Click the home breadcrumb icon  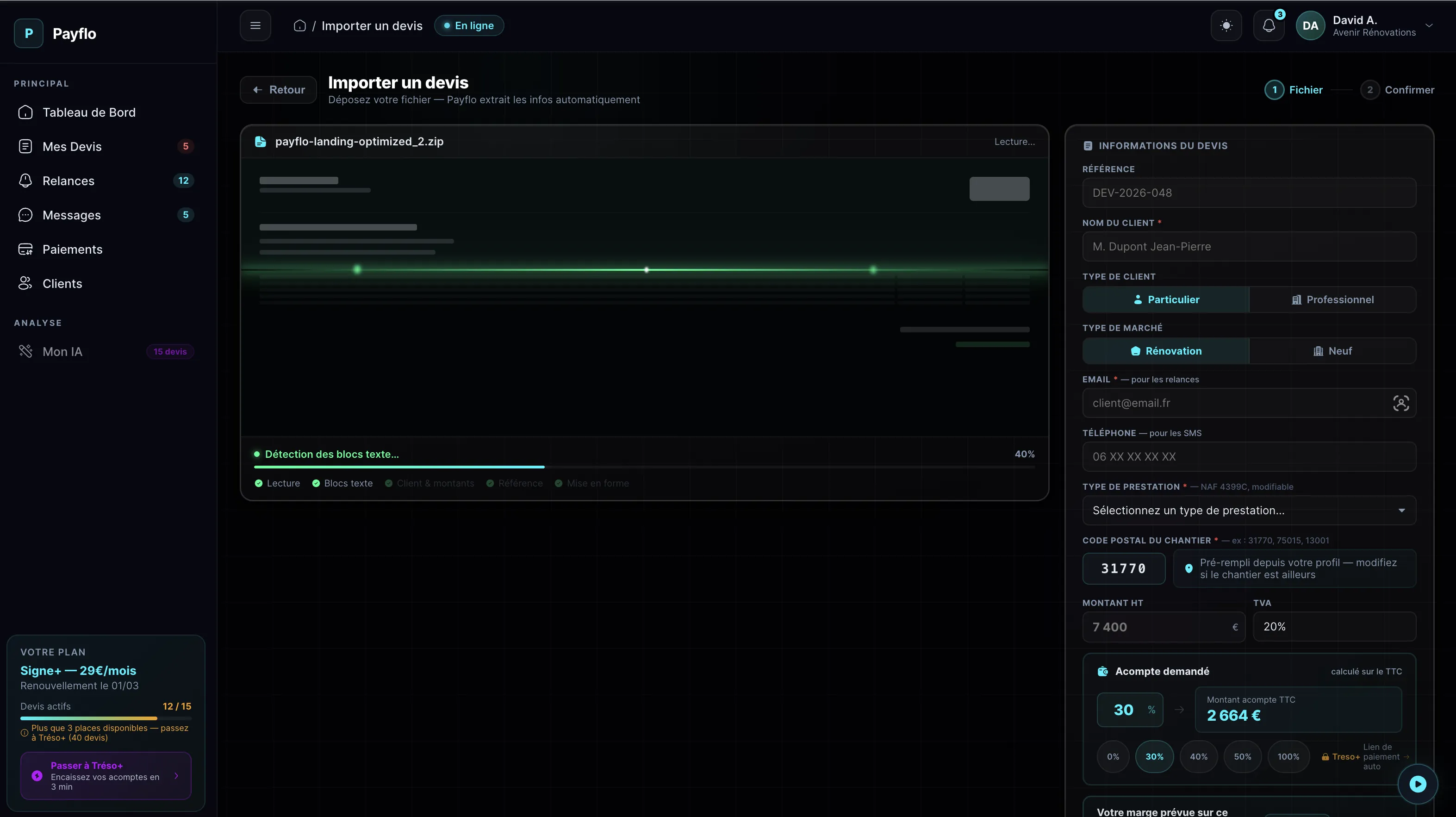(299, 25)
